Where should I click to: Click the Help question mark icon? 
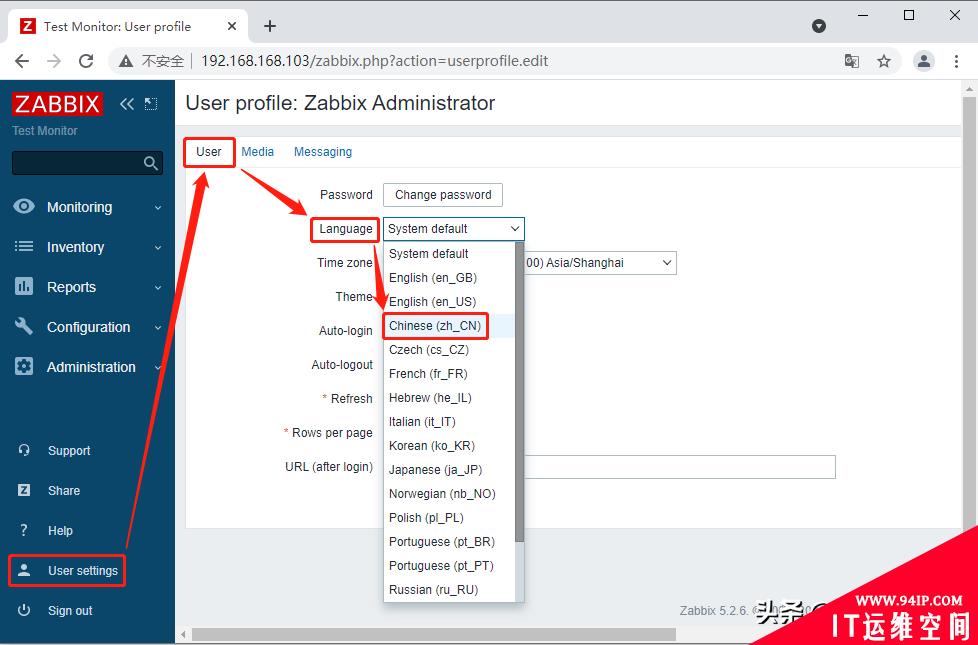[x=24, y=530]
